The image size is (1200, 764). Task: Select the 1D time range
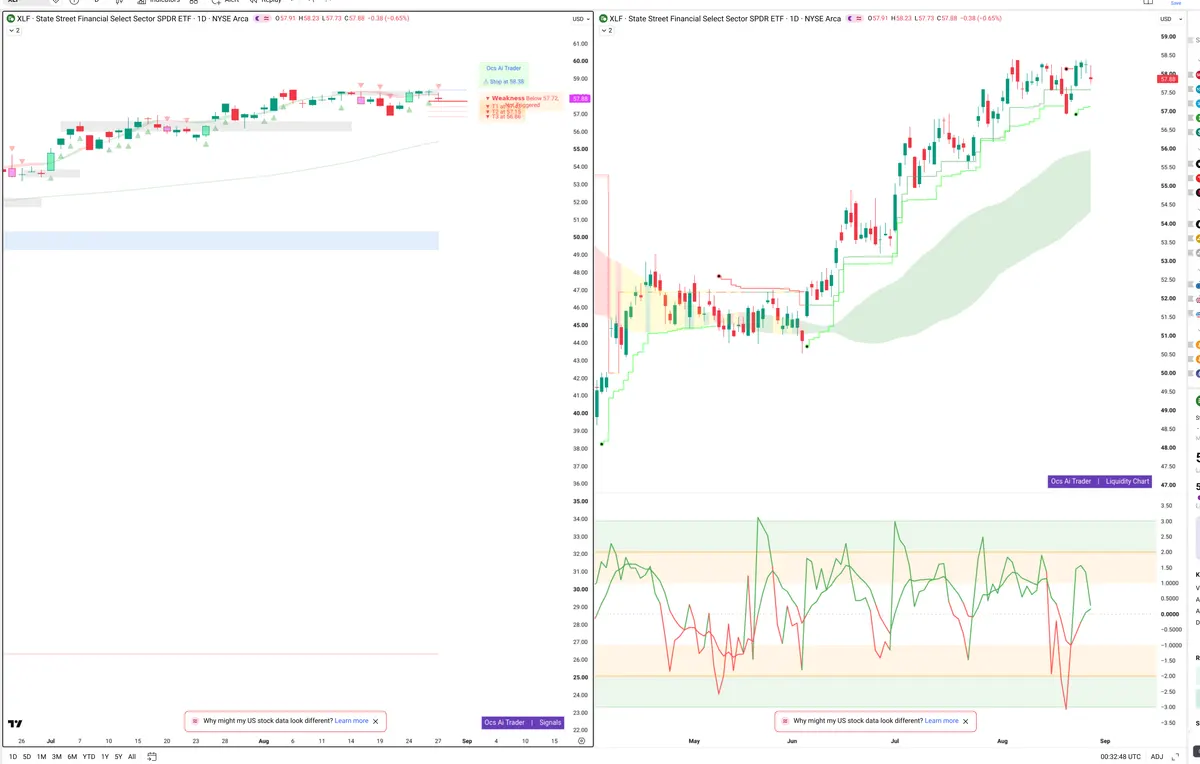pos(12,757)
